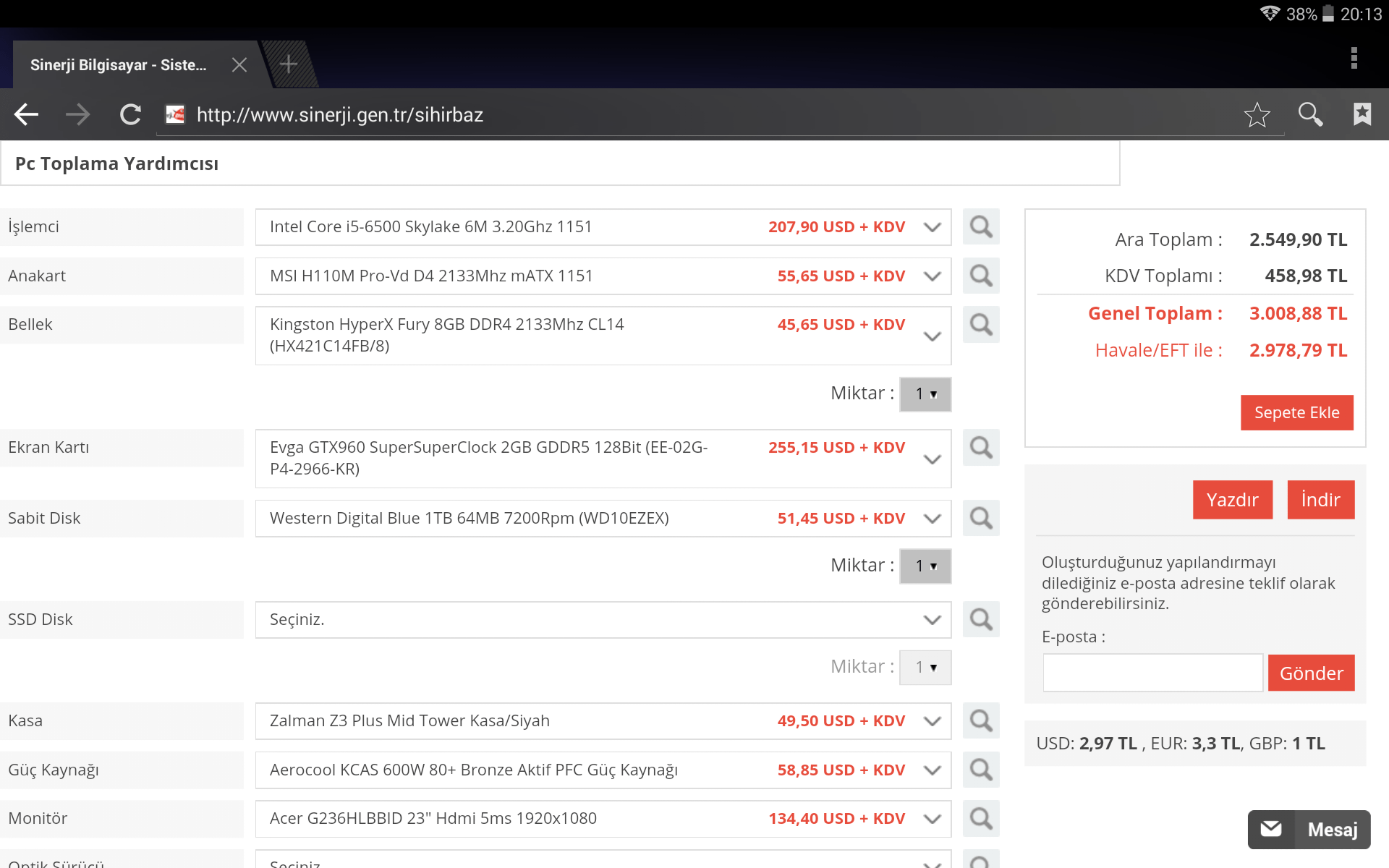This screenshot has height=868, width=1389.
Task: Click the browser back arrow
Action: point(26,114)
